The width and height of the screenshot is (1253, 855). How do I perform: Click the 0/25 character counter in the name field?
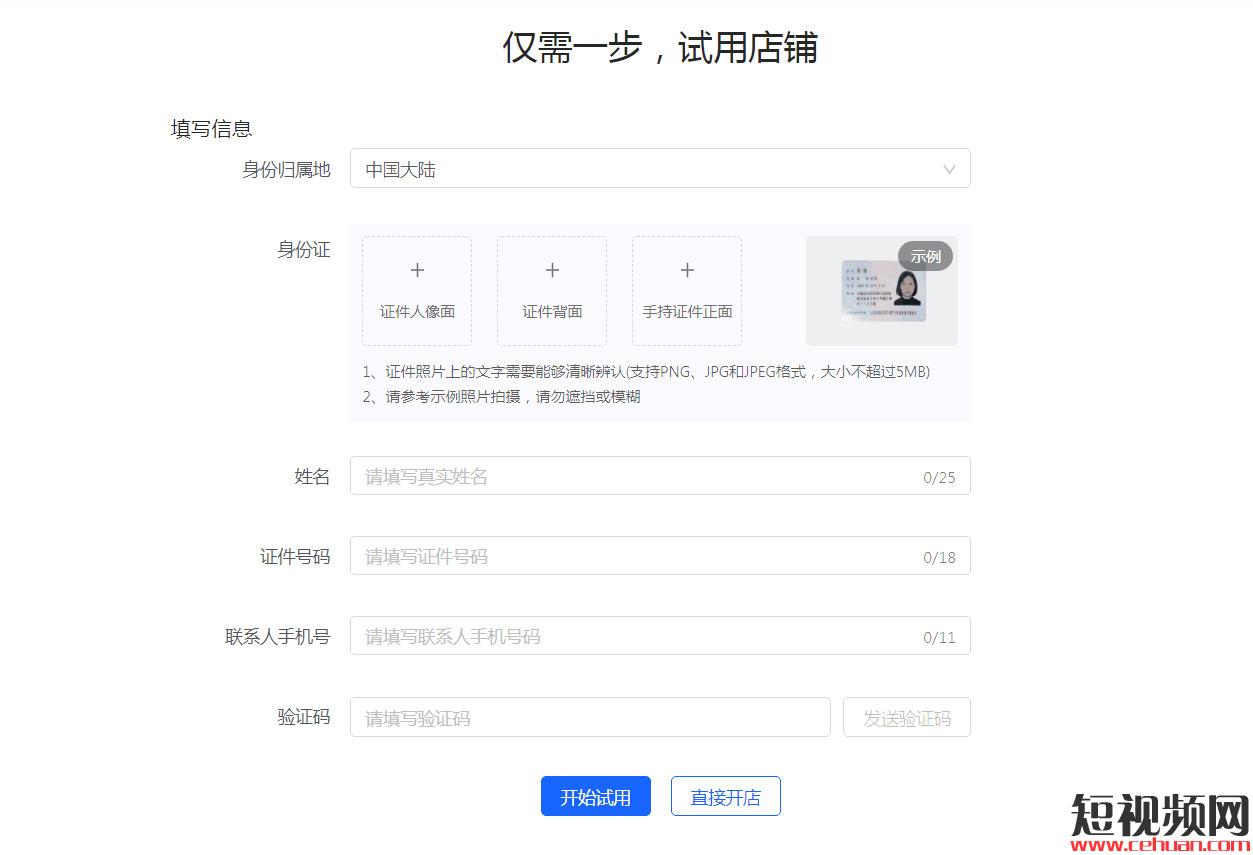(x=939, y=478)
